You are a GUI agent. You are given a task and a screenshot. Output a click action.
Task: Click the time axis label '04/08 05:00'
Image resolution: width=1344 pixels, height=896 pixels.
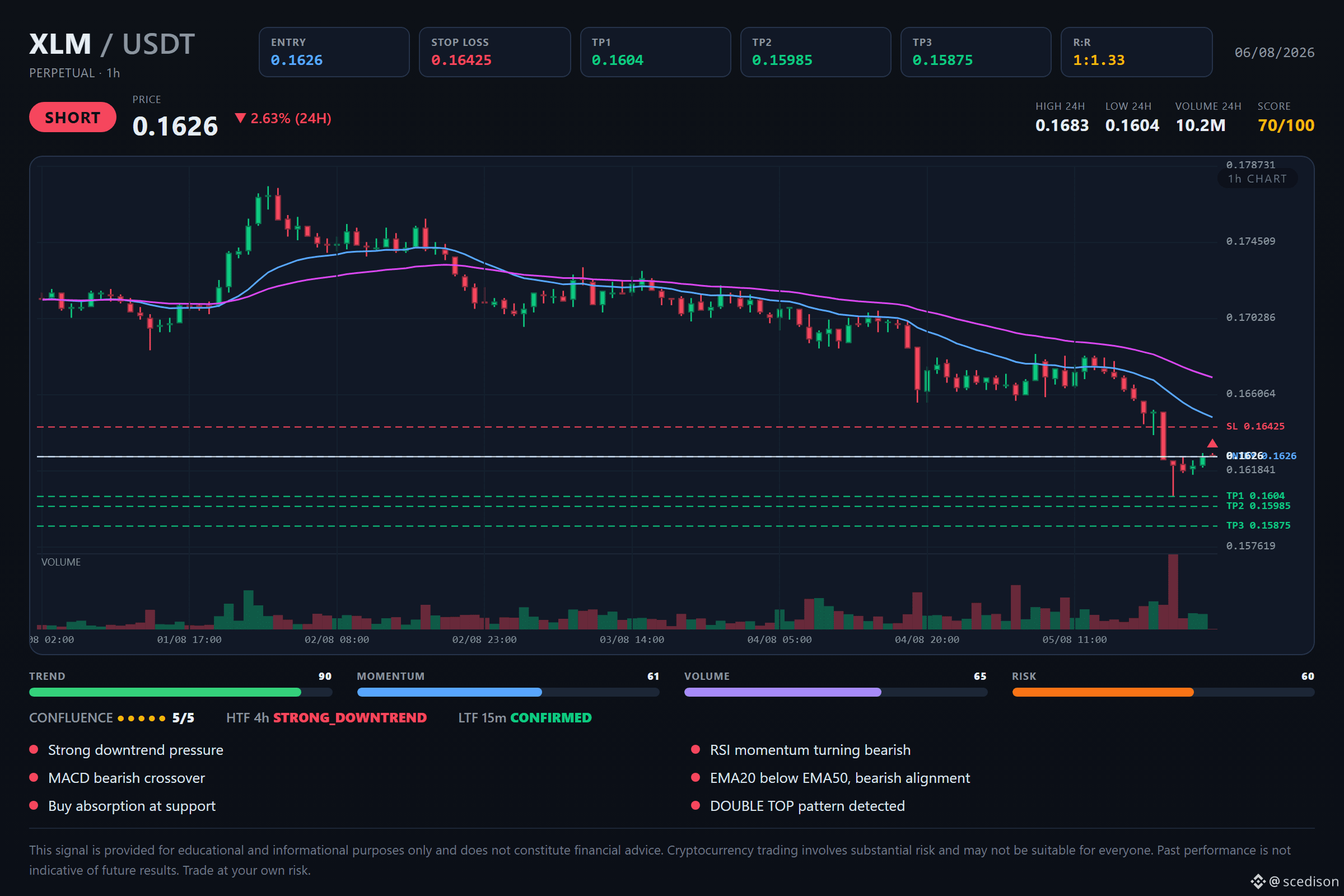(x=780, y=640)
